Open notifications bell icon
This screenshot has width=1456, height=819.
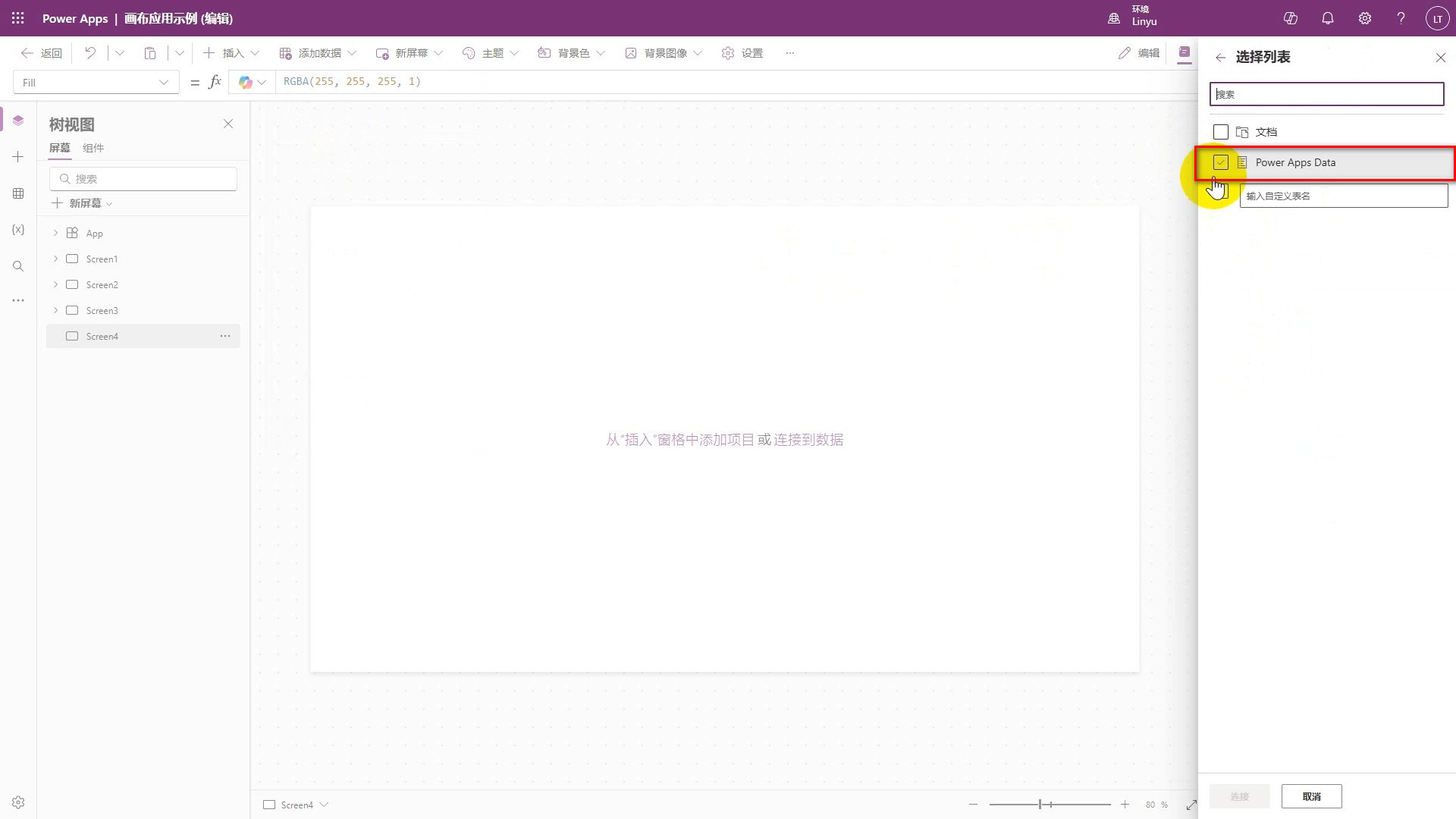coord(1327,18)
